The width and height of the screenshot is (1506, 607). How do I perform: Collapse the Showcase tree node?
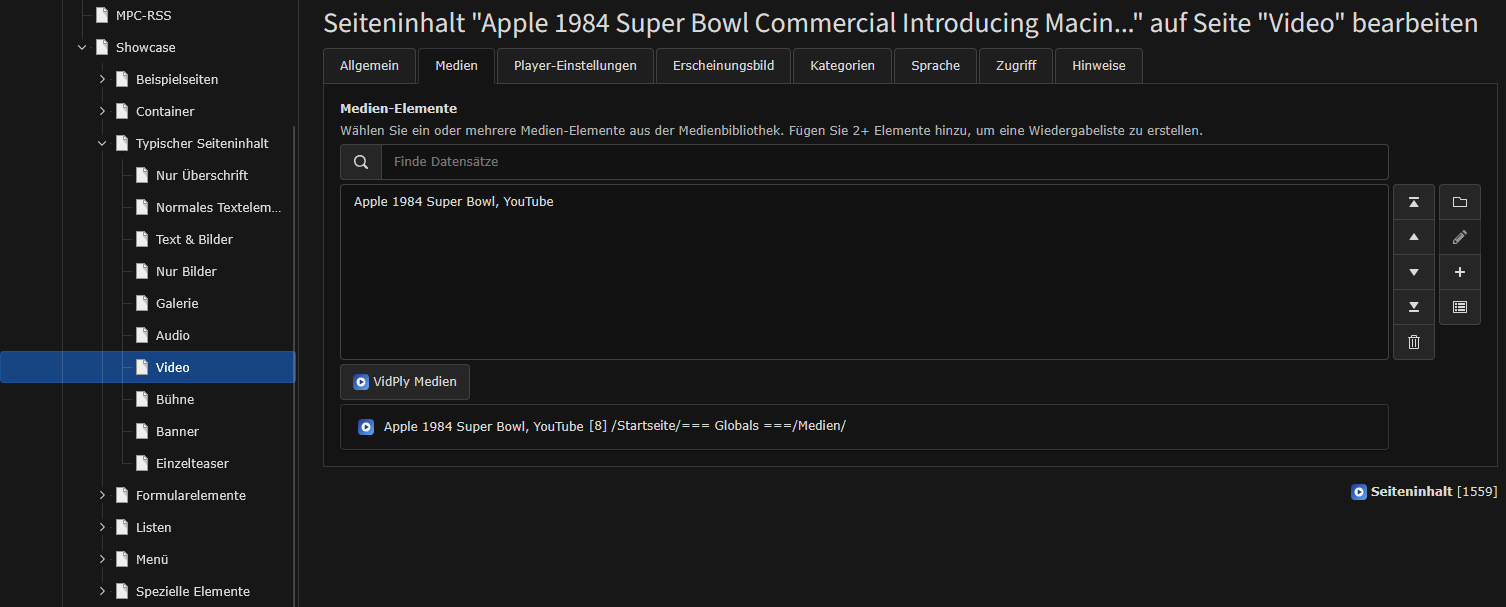pos(82,47)
